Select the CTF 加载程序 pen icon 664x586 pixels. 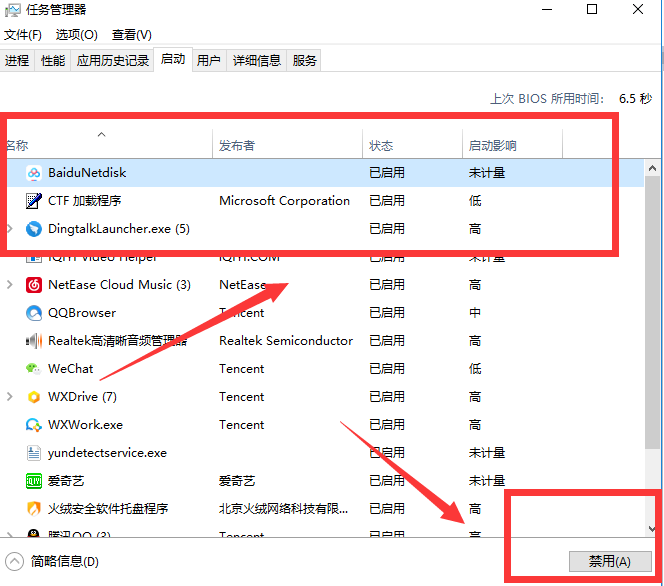(32, 201)
